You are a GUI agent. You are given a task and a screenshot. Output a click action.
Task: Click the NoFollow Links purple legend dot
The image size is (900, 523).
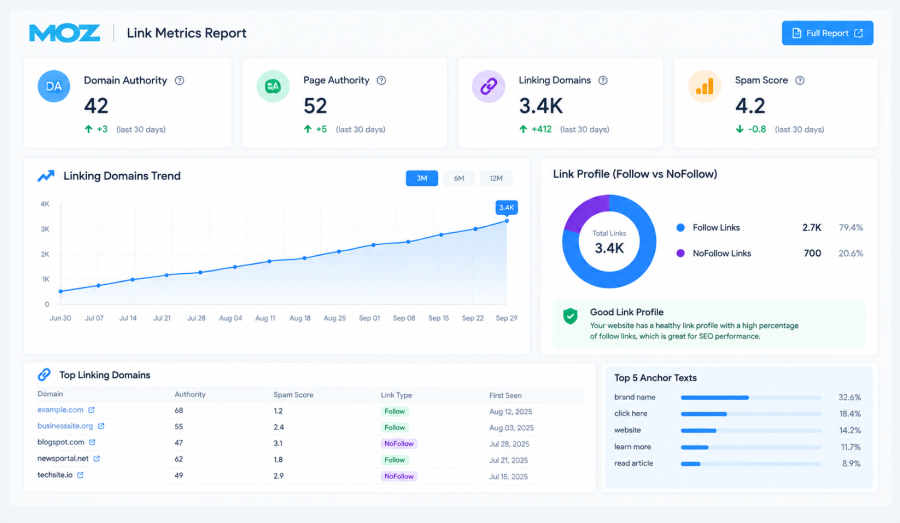click(681, 253)
